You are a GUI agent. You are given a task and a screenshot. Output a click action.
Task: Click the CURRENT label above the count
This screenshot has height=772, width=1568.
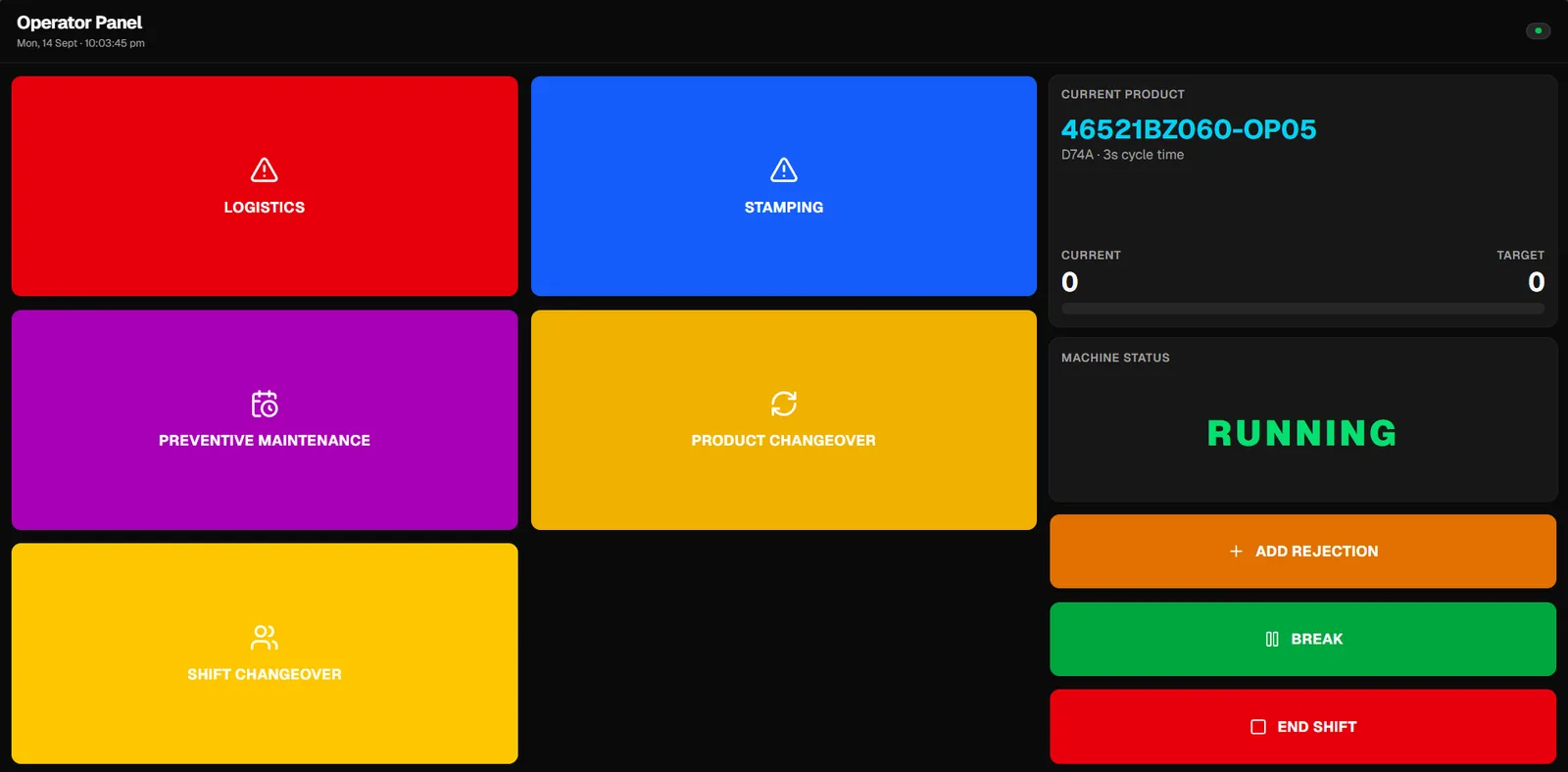tap(1091, 256)
